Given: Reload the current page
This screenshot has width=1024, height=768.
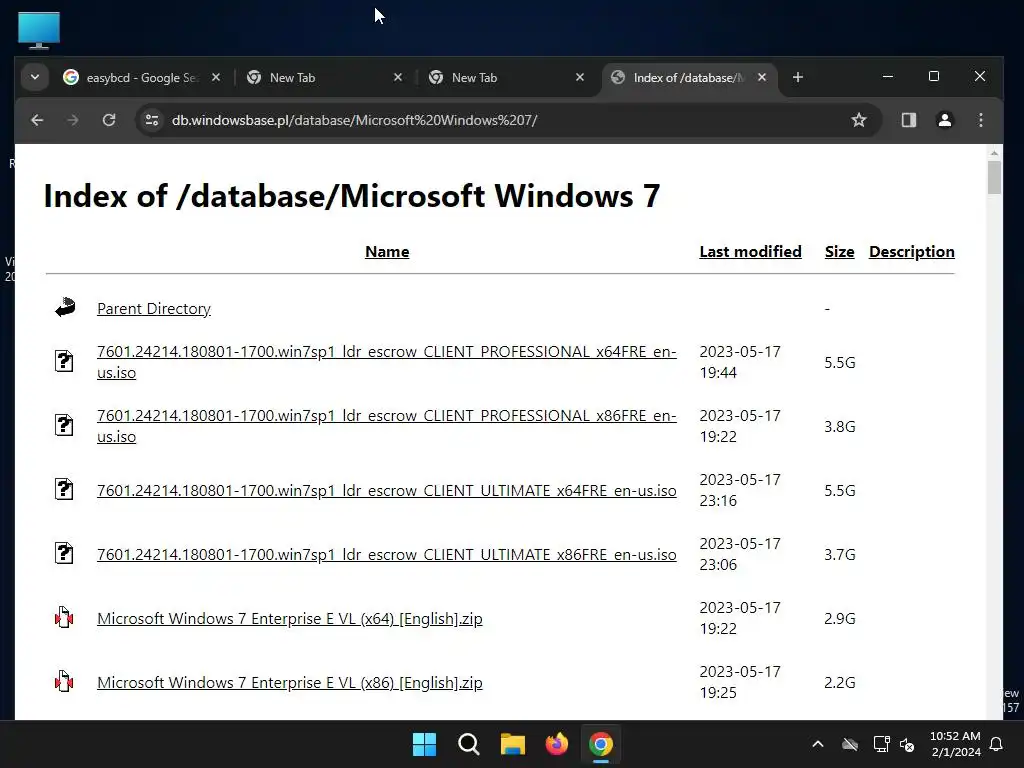Looking at the screenshot, I should pos(109,120).
